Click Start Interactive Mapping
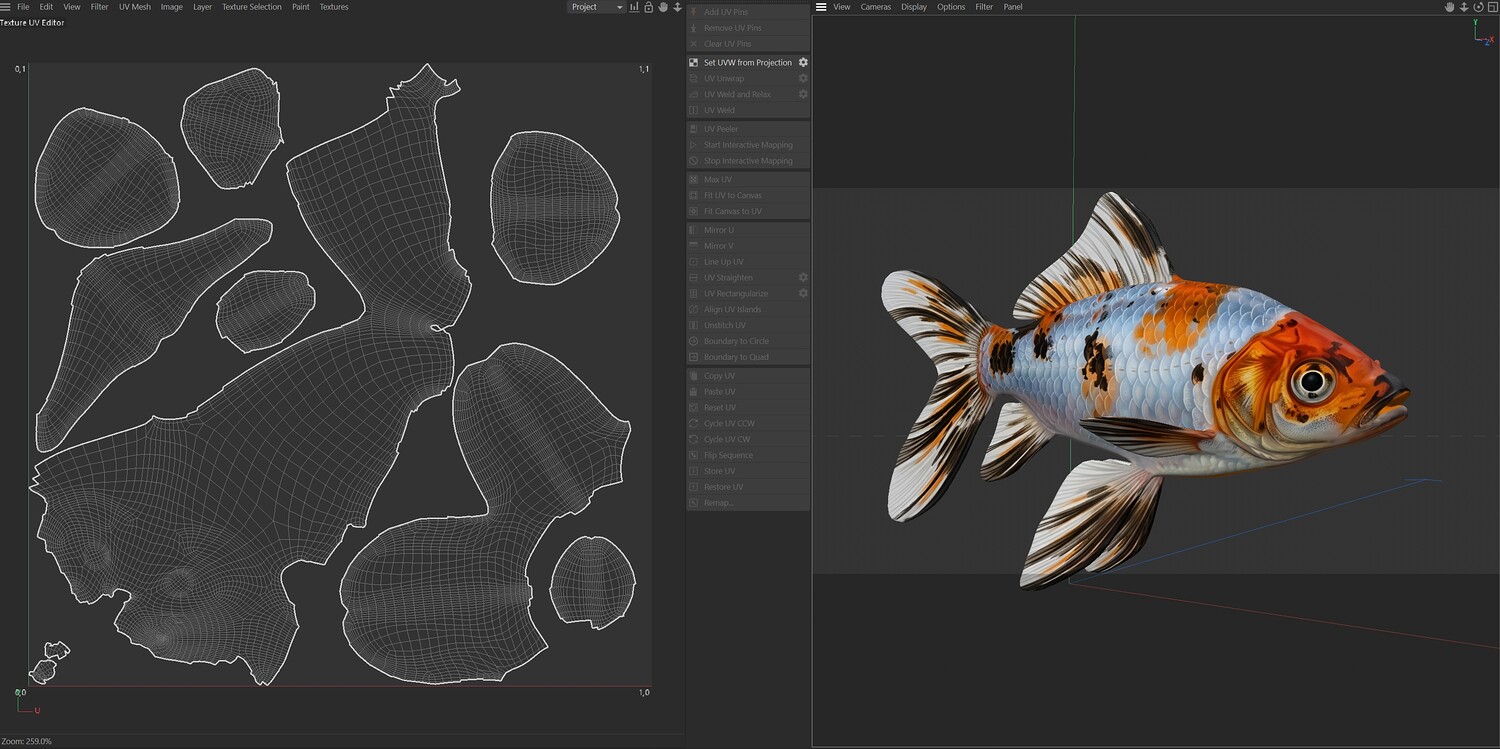This screenshot has height=749, width=1500. [x=748, y=145]
